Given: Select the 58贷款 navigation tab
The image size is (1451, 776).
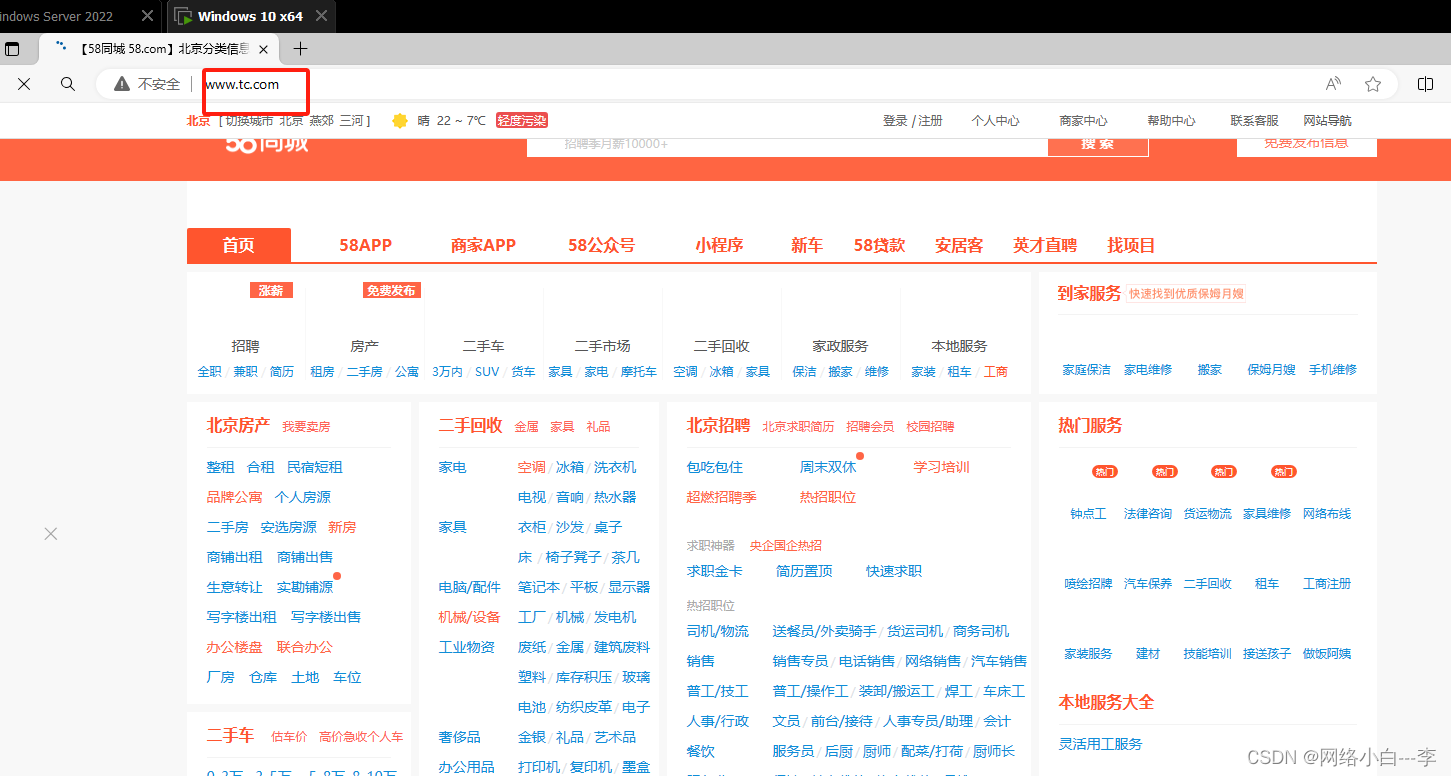Looking at the screenshot, I should (x=879, y=245).
